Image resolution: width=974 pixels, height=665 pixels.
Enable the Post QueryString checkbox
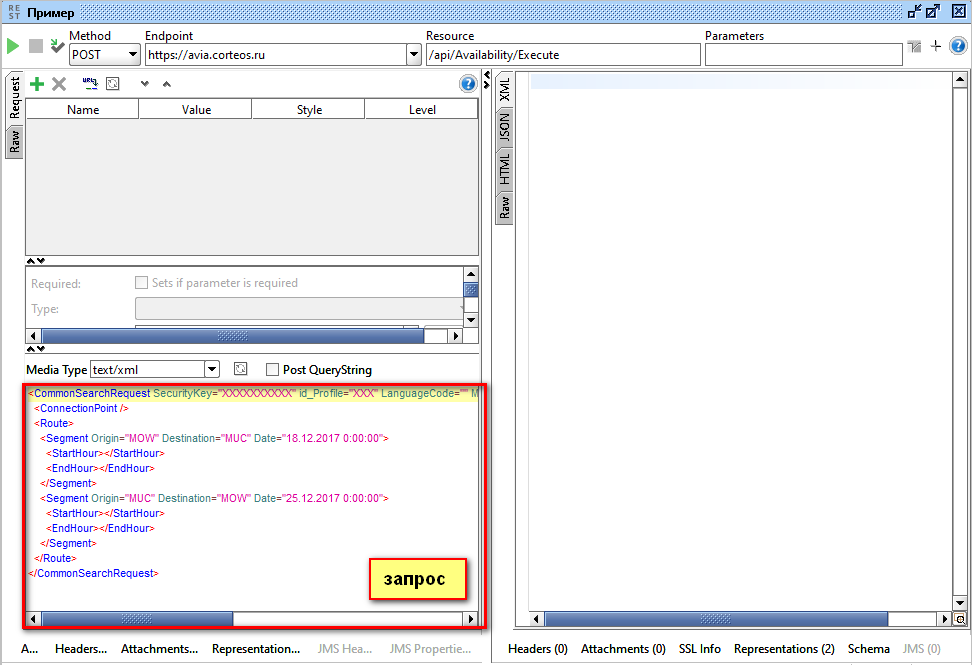(x=272, y=370)
